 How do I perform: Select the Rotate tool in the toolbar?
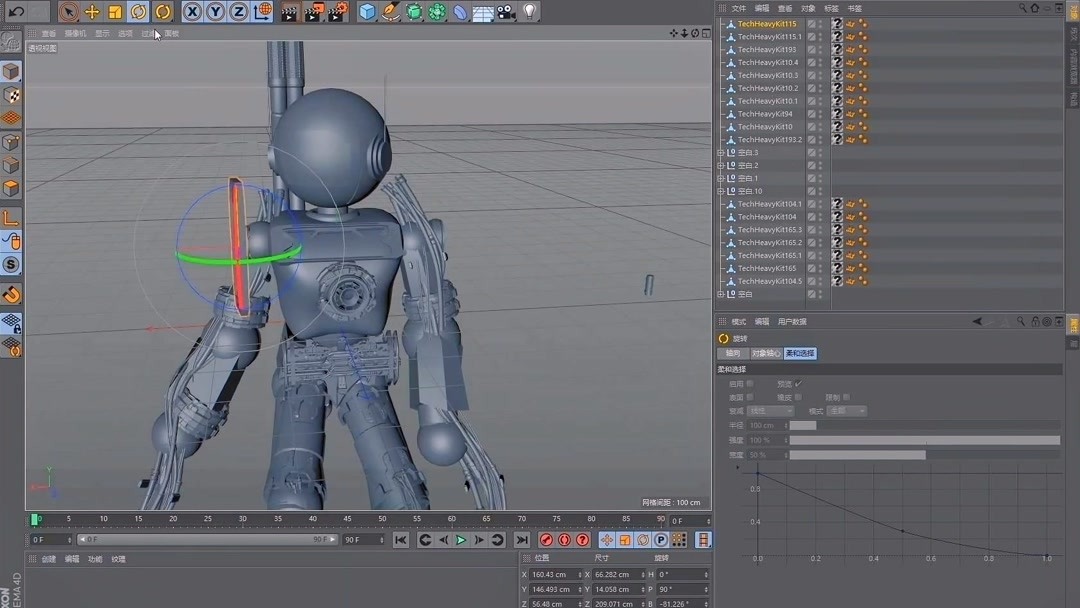pyautogui.click(x=140, y=11)
